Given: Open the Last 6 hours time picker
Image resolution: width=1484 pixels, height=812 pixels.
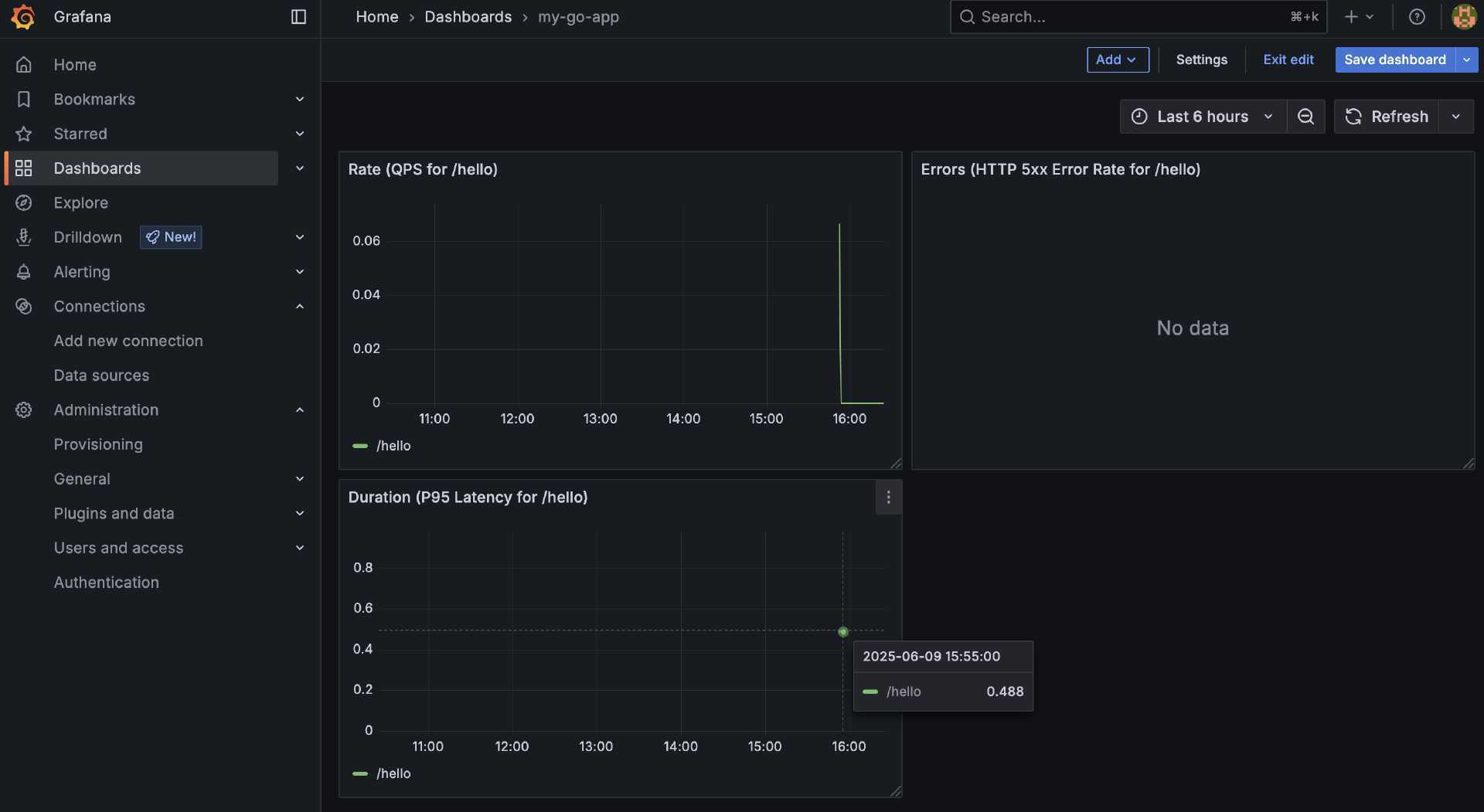Looking at the screenshot, I should click(x=1202, y=117).
